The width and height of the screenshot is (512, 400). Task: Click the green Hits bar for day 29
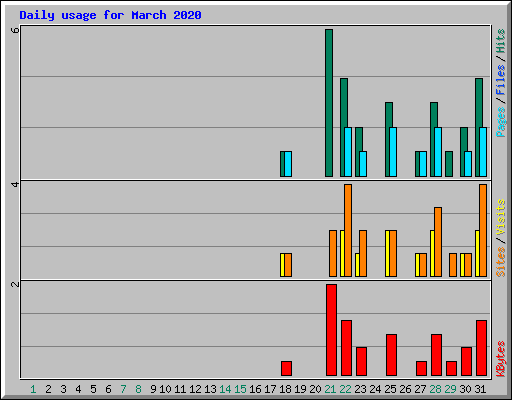coord(449,164)
